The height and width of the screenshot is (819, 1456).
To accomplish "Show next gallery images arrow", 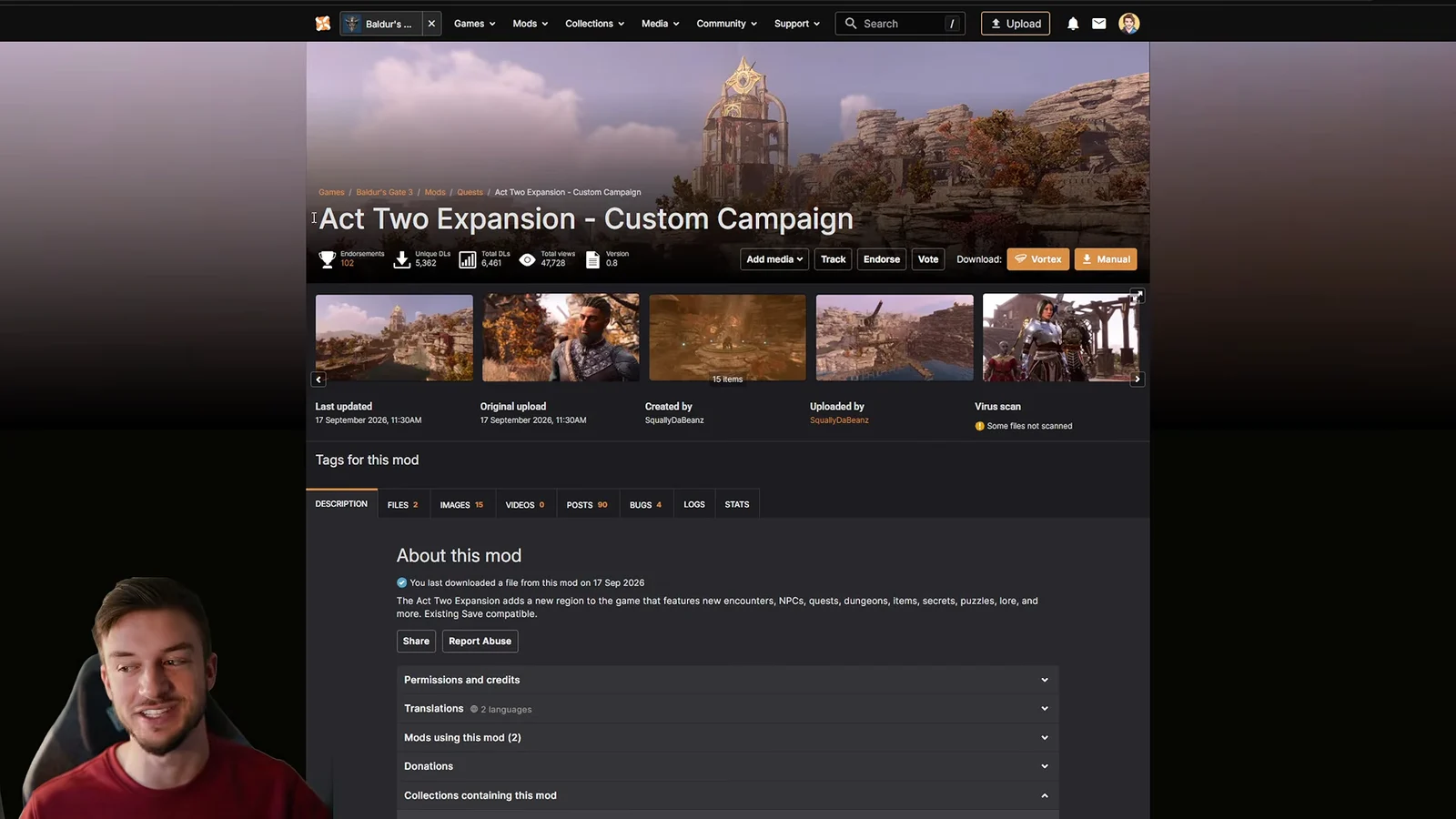I will click(x=1137, y=379).
